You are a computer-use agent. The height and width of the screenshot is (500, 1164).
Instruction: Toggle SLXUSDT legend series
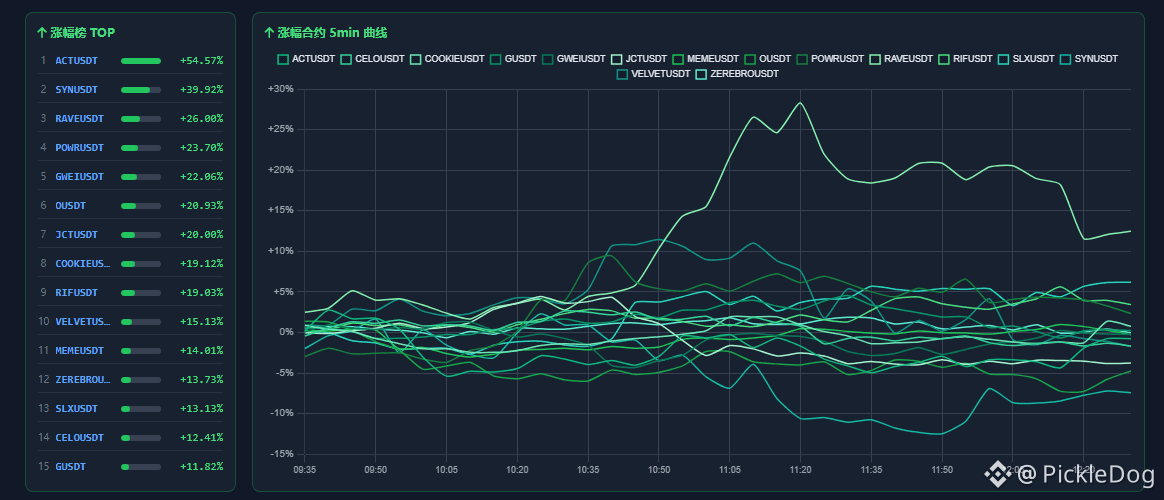[1026, 59]
